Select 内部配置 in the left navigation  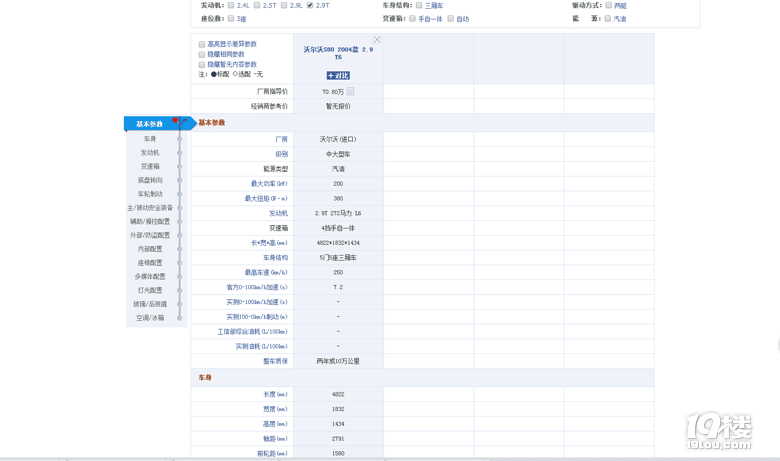(x=150, y=249)
